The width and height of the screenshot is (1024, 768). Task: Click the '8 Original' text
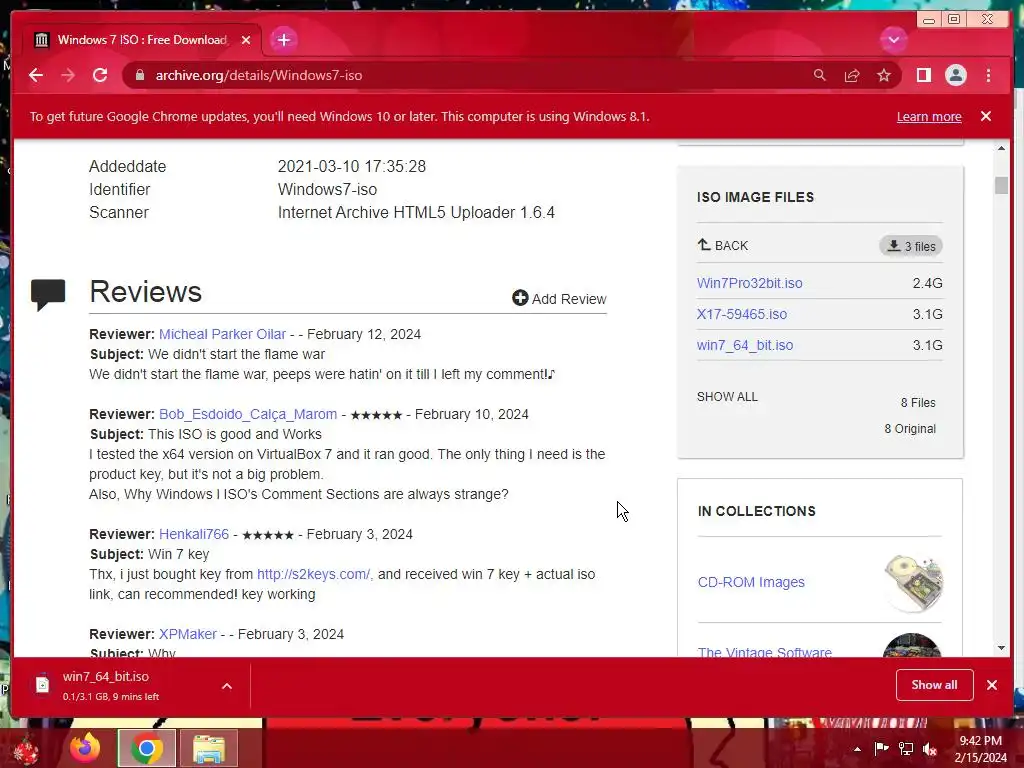[x=910, y=428]
